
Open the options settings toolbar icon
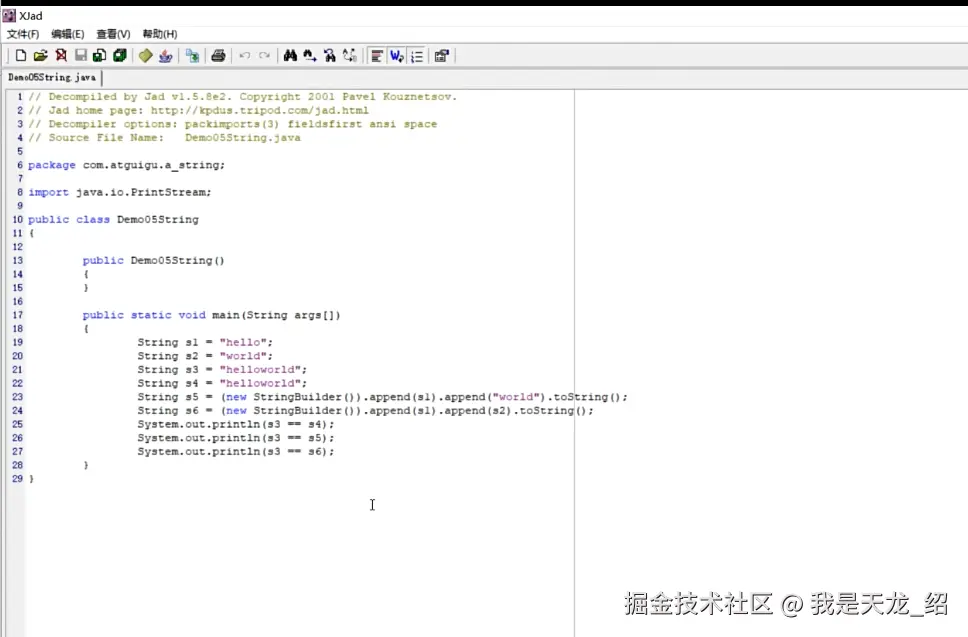441,56
